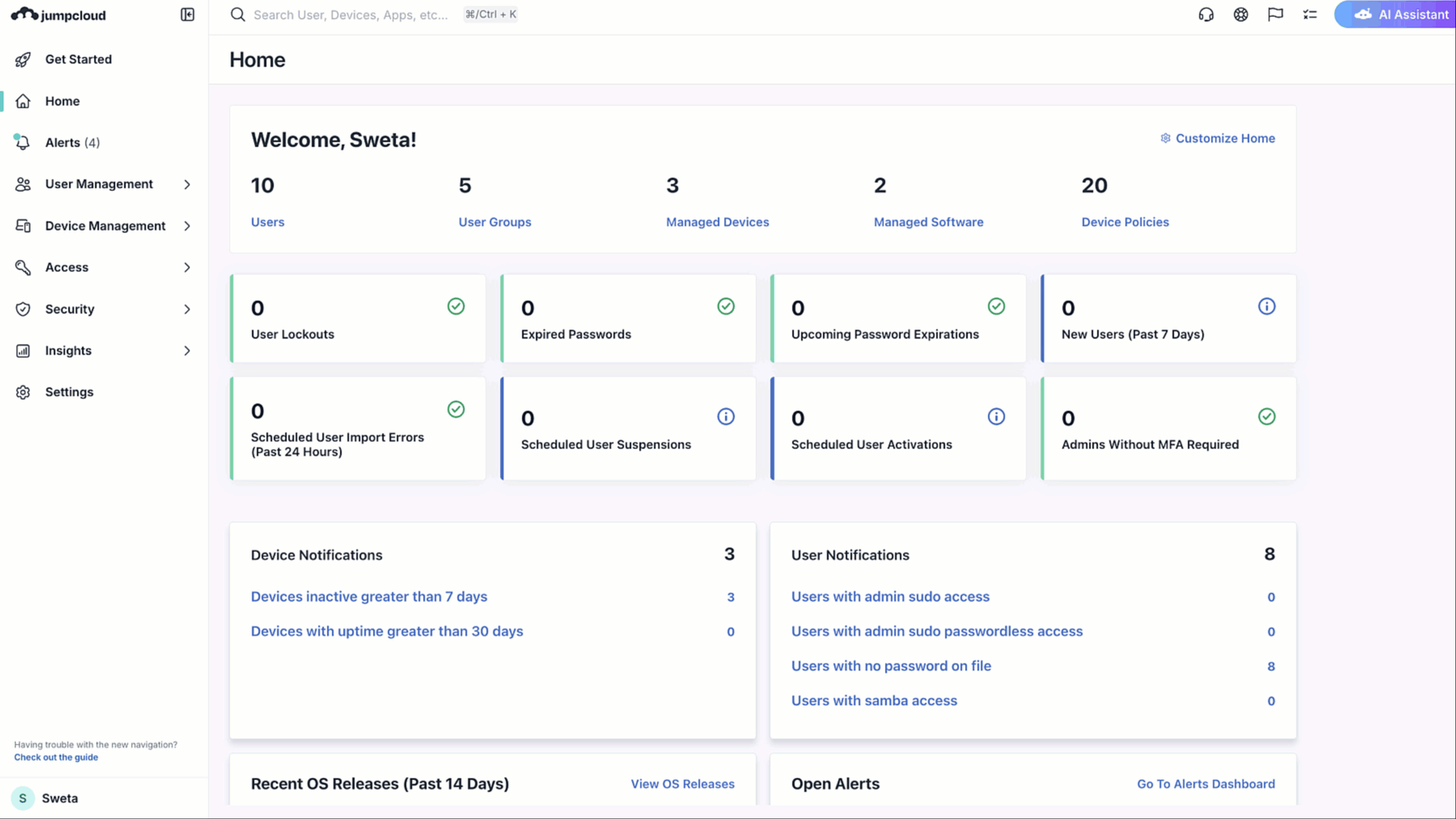
Task: Open the checklist icon in the top bar
Action: pos(1310,15)
